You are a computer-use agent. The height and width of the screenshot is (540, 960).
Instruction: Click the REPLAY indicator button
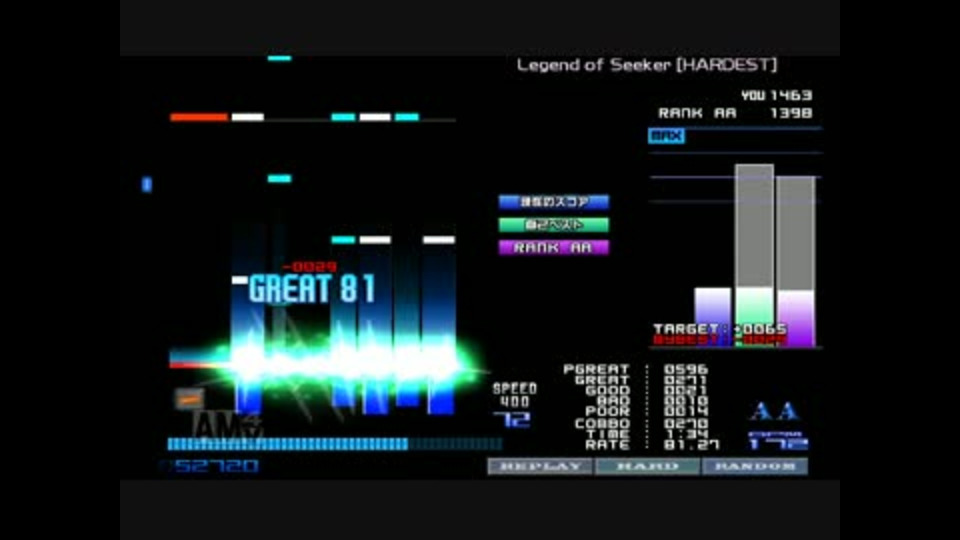(540, 467)
